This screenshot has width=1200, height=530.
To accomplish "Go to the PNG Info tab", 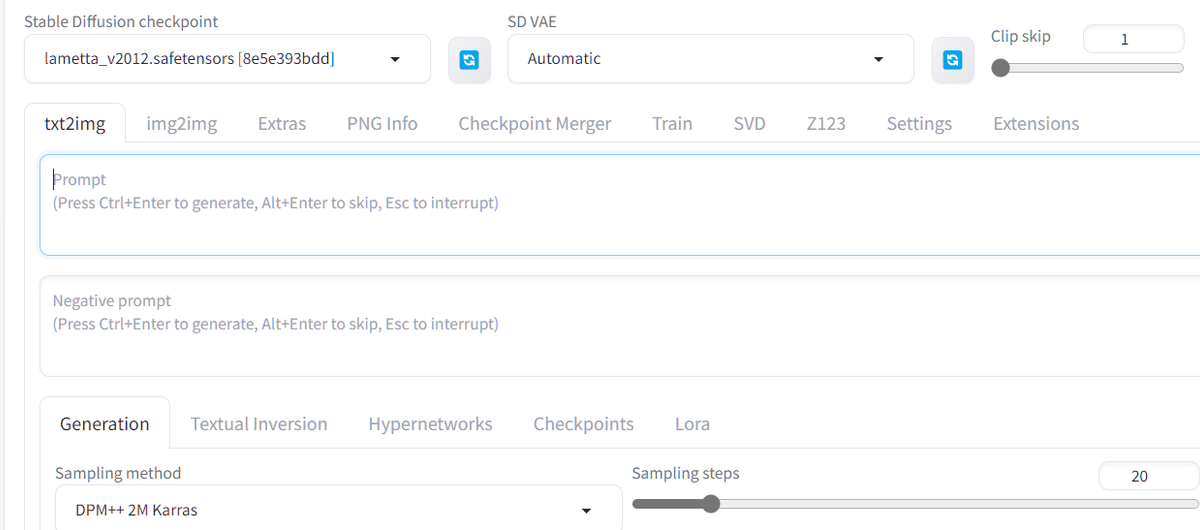I will 382,123.
